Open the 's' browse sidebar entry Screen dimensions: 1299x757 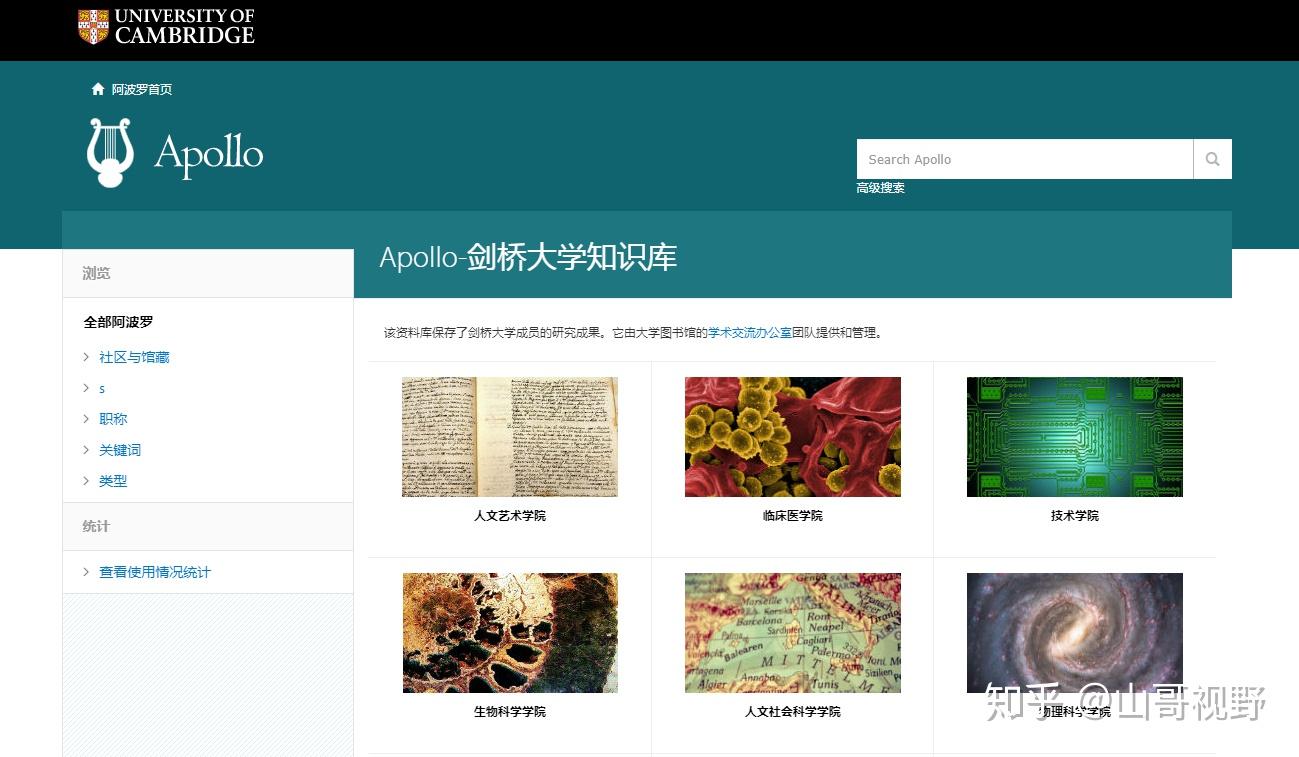pyautogui.click(x=102, y=388)
